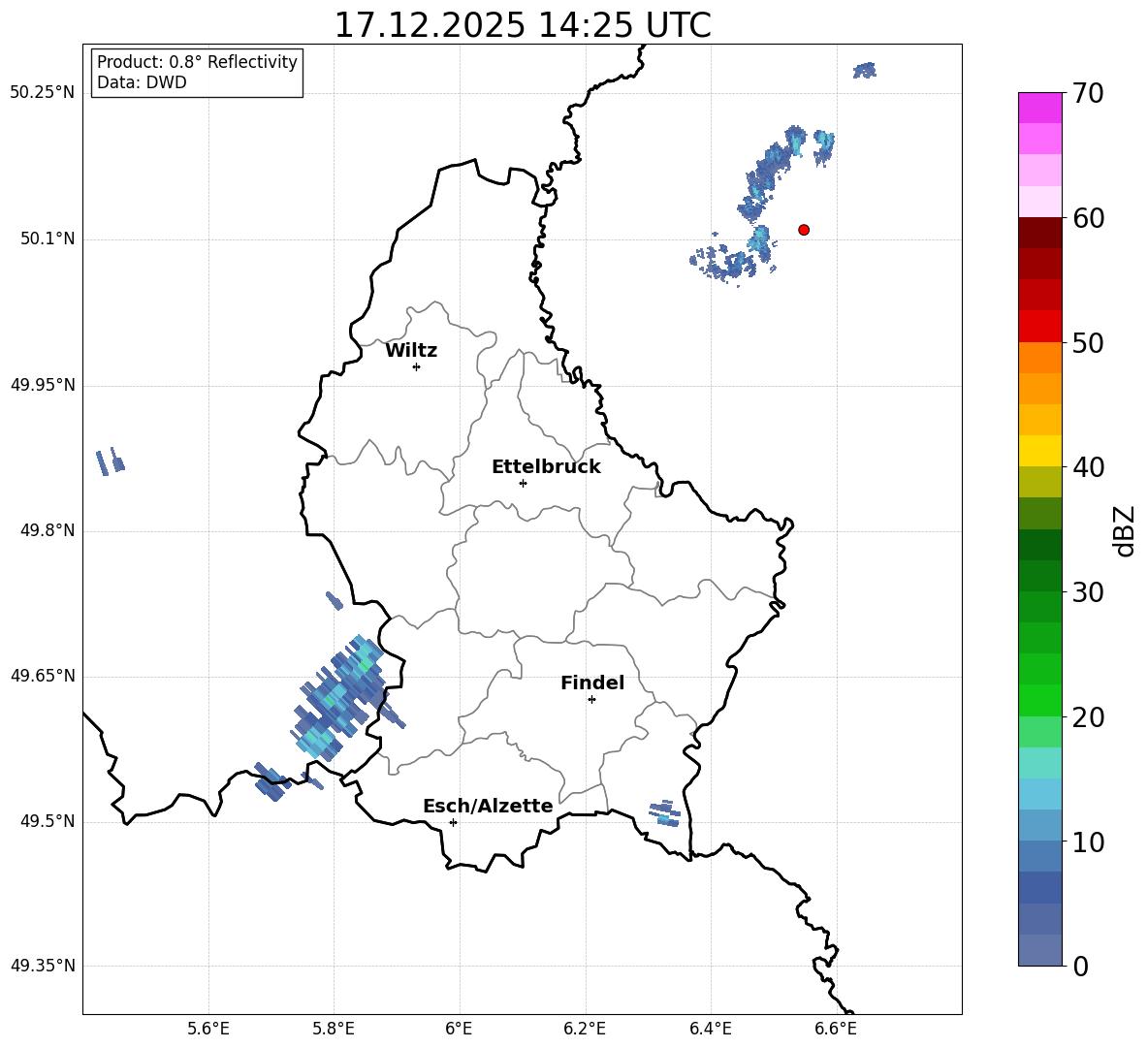
Task: Click the dBZ colorbar axis label
Action: click(1126, 530)
